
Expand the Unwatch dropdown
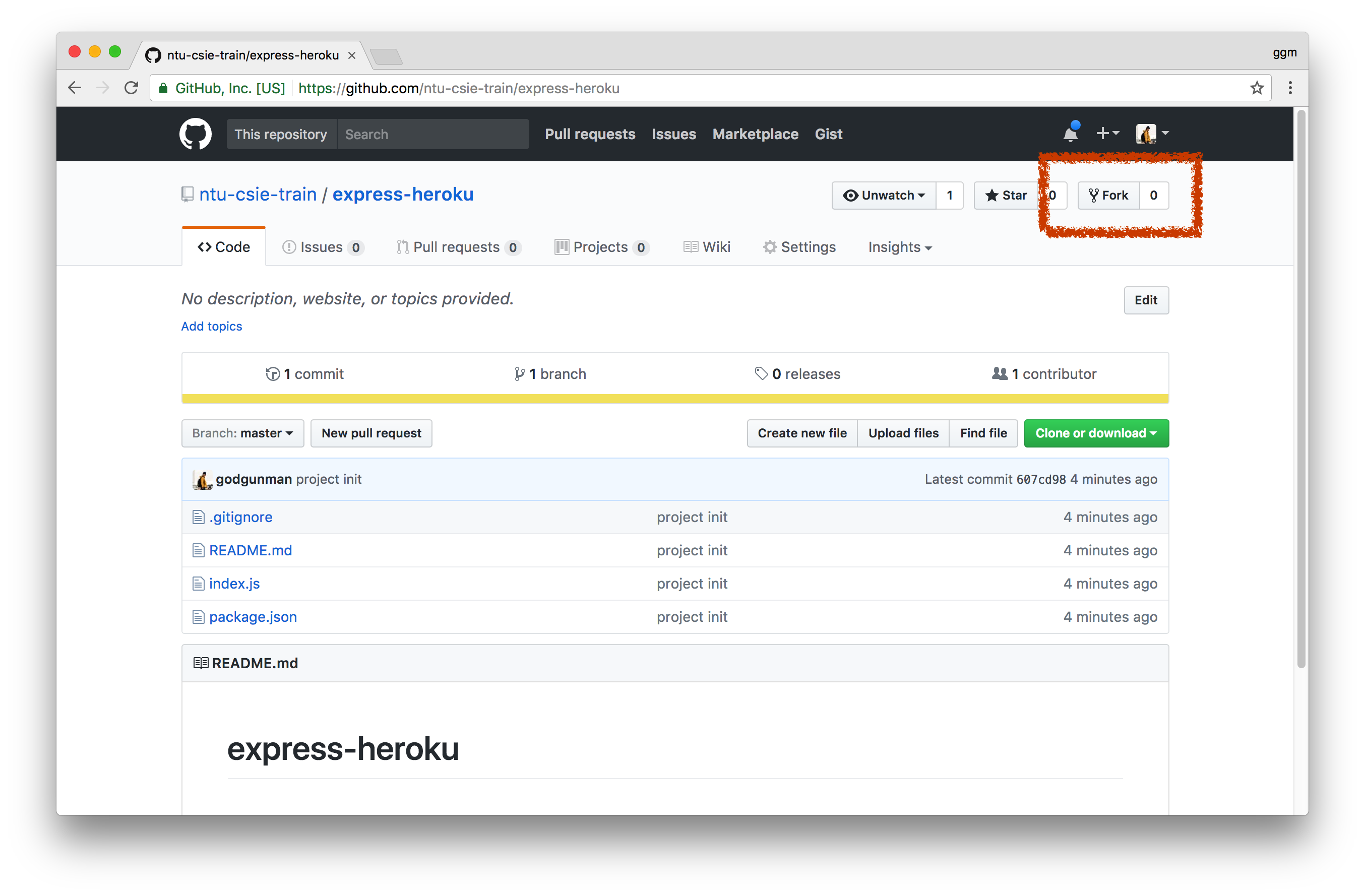pyautogui.click(x=883, y=196)
